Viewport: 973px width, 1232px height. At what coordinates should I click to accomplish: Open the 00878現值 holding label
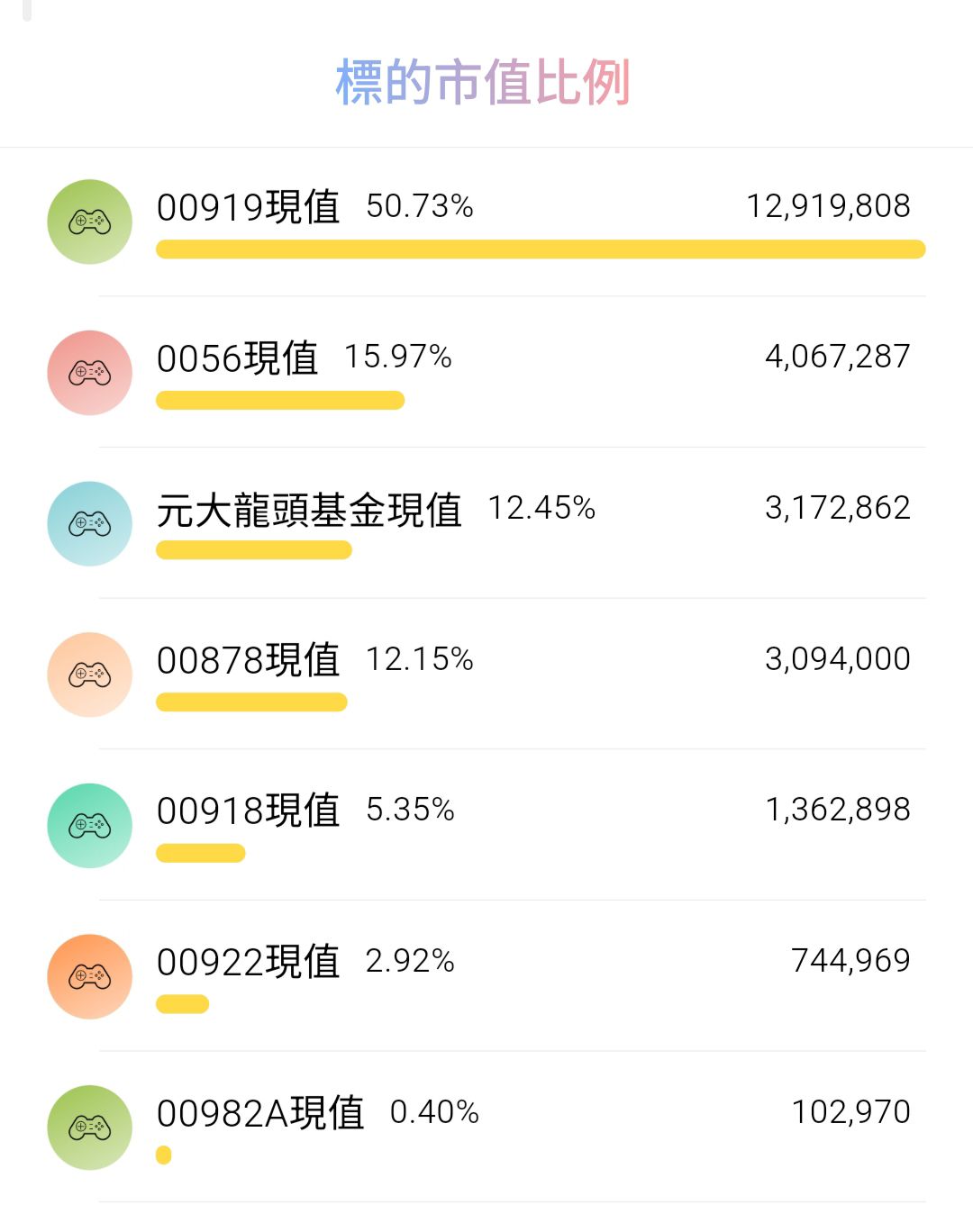click(x=248, y=660)
